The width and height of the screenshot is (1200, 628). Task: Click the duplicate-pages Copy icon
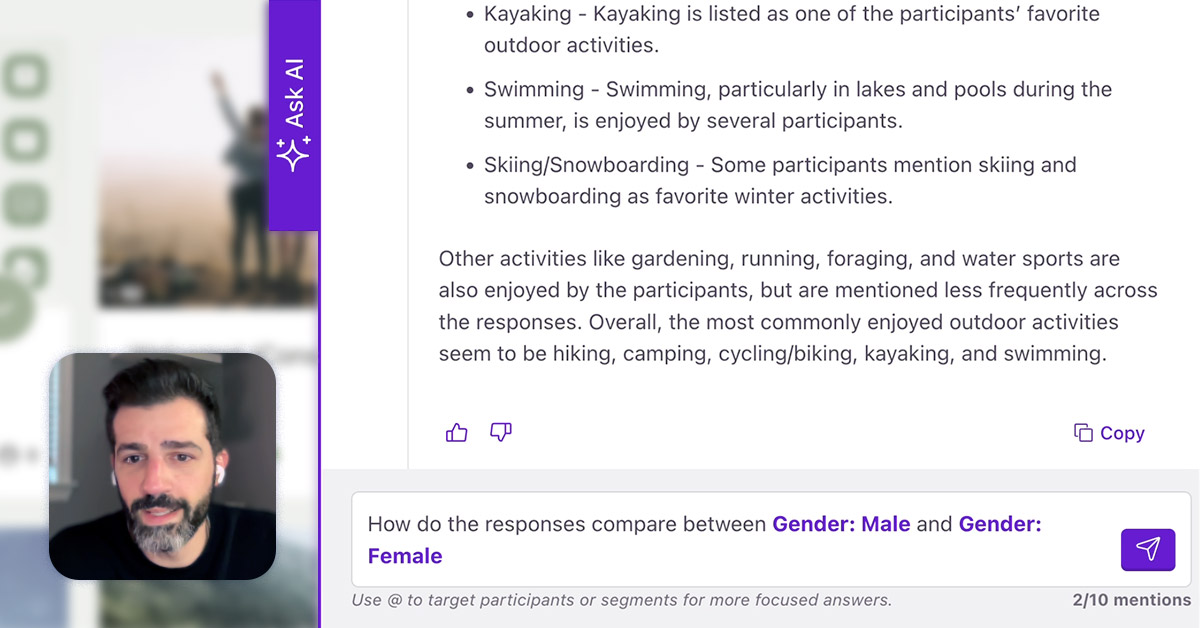point(1083,432)
